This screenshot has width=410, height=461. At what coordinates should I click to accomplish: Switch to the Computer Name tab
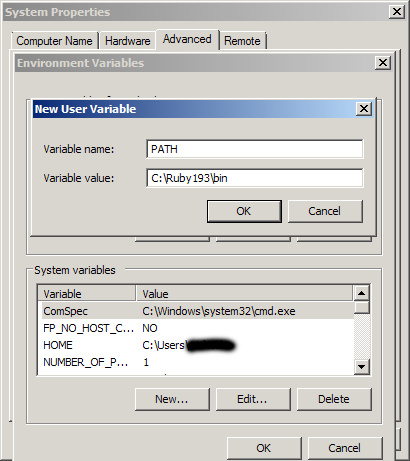pyautogui.click(x=54, y=41)
